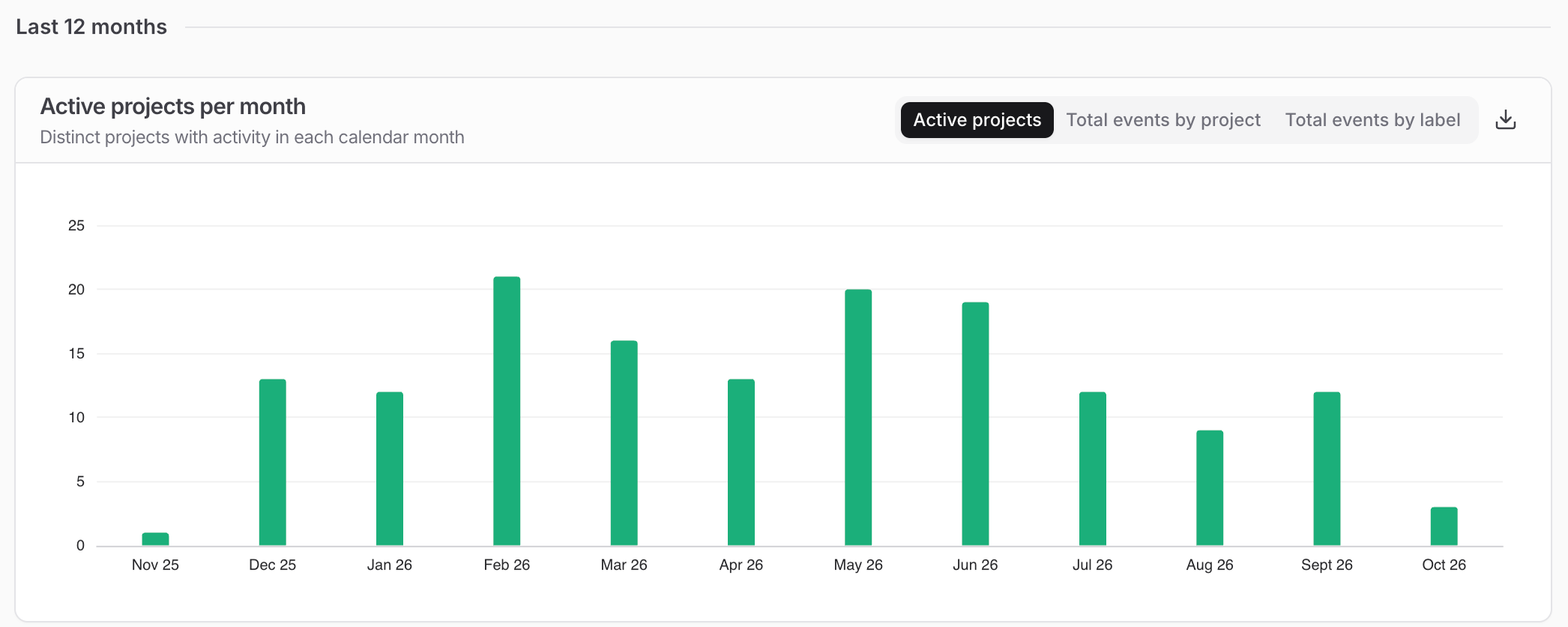Click the '15' y-axis value

pyautogui.click(x=76, y=353)
